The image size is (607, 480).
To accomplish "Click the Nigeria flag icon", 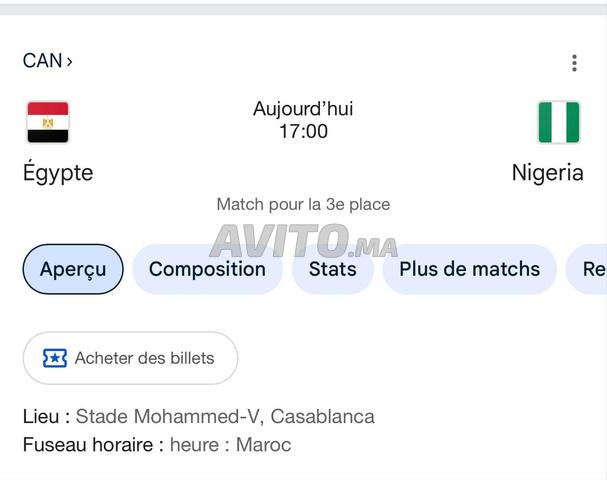I will tap(558, 122).
